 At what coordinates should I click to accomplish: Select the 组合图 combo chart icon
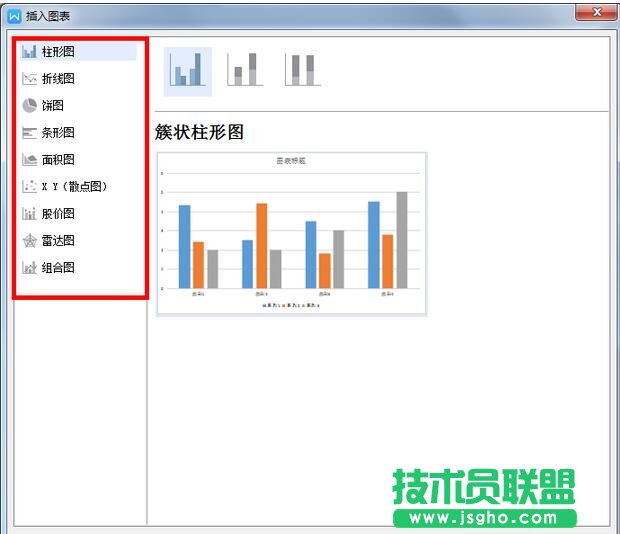click(x=29, y=268)
